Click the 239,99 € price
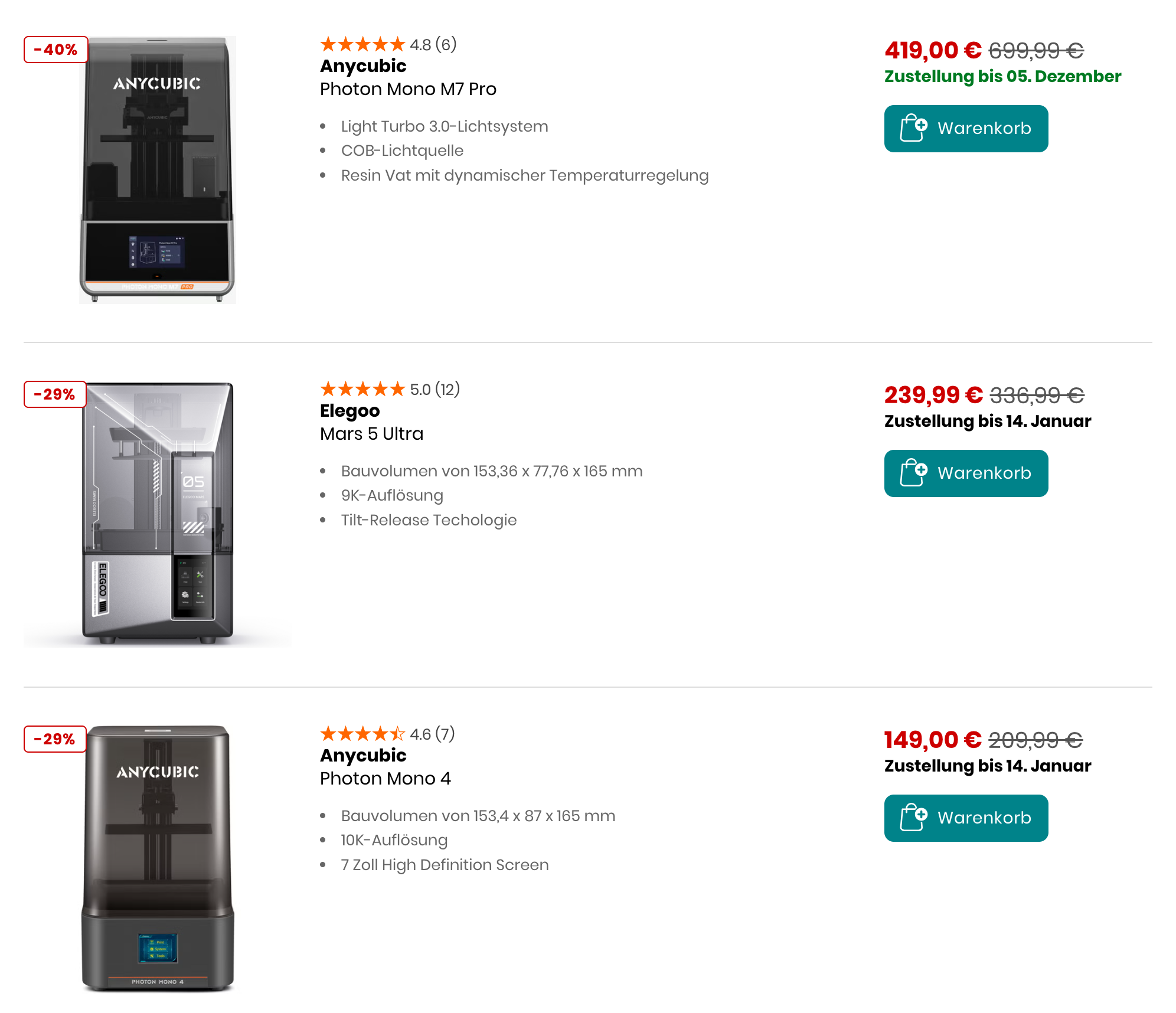 coord(933,396)
